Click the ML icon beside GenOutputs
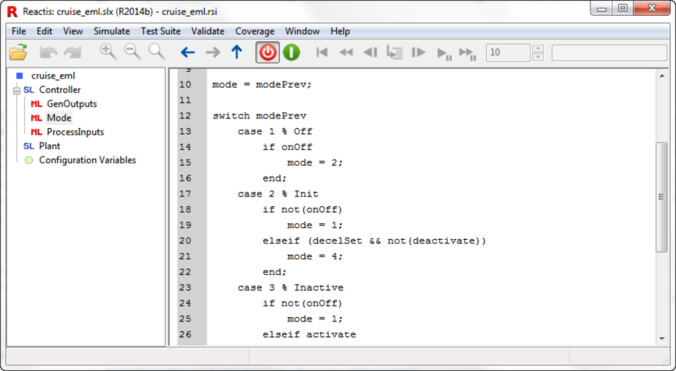The width and height of the screenshot is (676, 371). (x=36, y=104)
